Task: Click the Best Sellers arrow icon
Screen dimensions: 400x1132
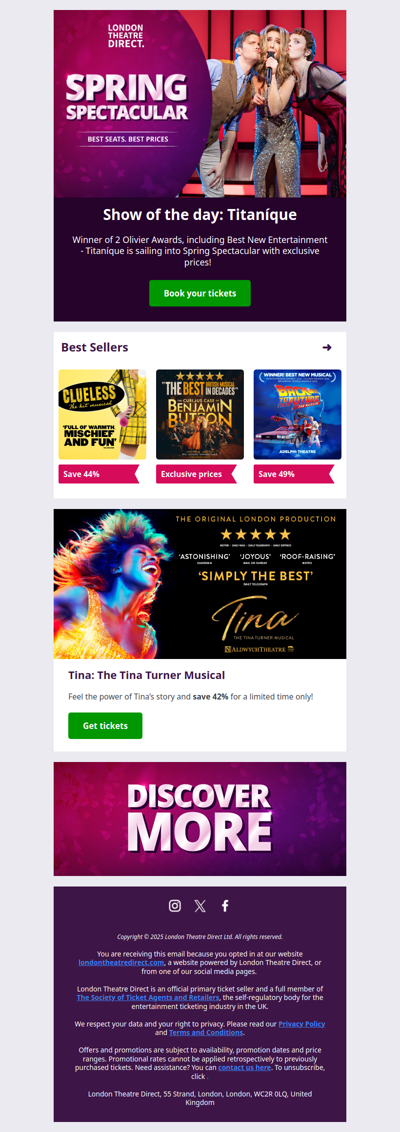Action: click(x=327, y=347)
